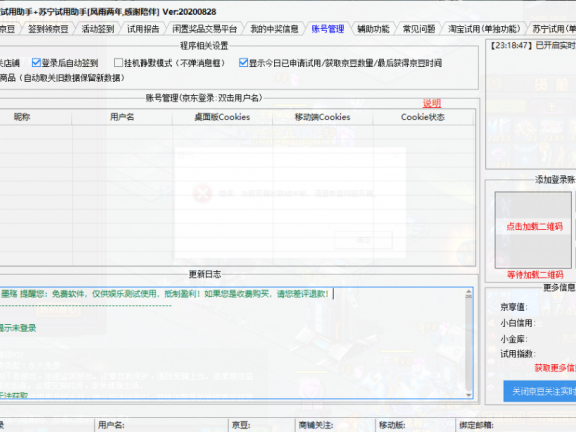Viewport: 576px width, 432px height.
Task: Enable 挂机静默模式 checkbox
Action: point(118,63)
